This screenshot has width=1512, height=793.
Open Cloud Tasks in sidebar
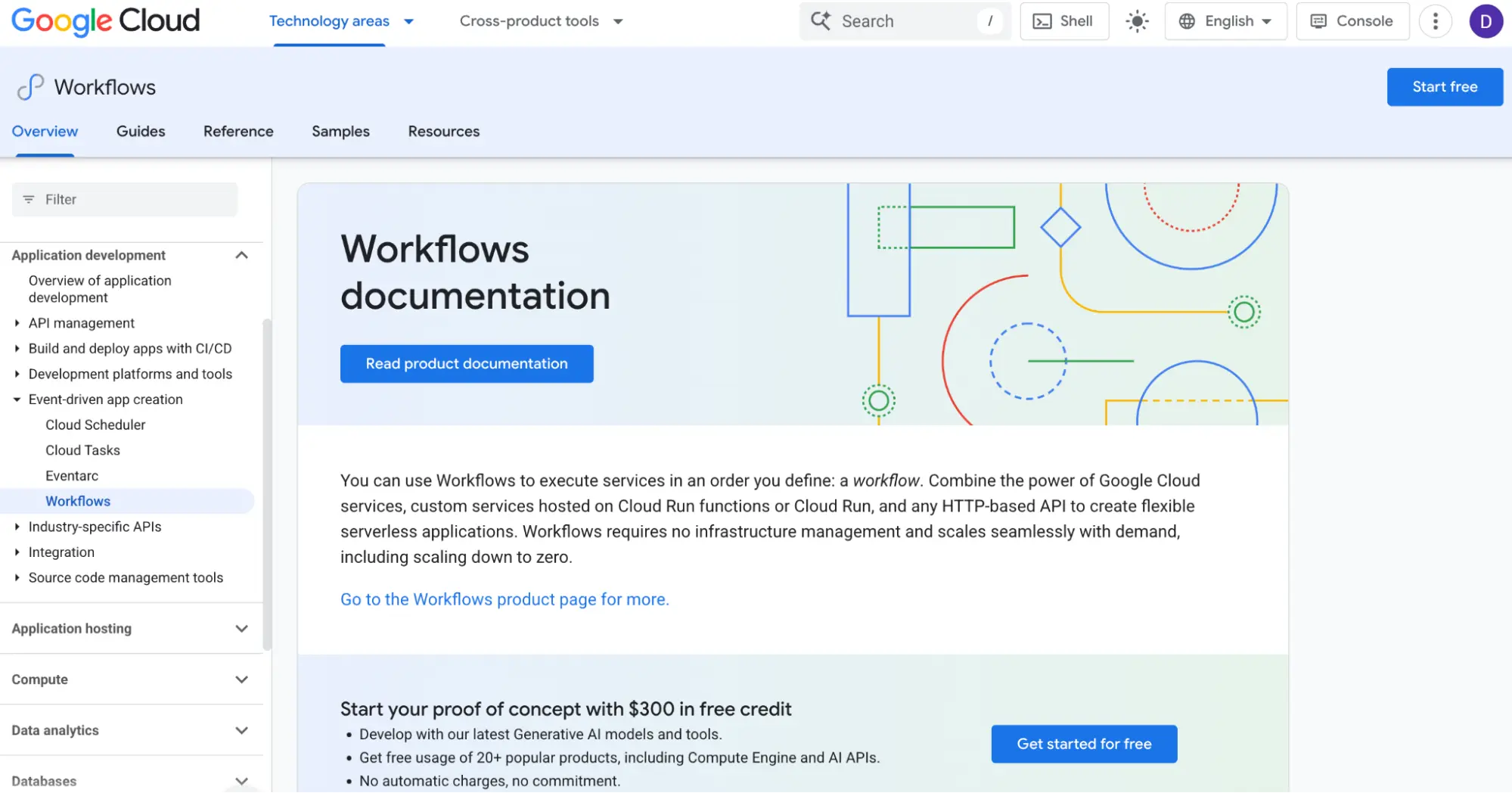pyautogui.click(x=82, y=451)
